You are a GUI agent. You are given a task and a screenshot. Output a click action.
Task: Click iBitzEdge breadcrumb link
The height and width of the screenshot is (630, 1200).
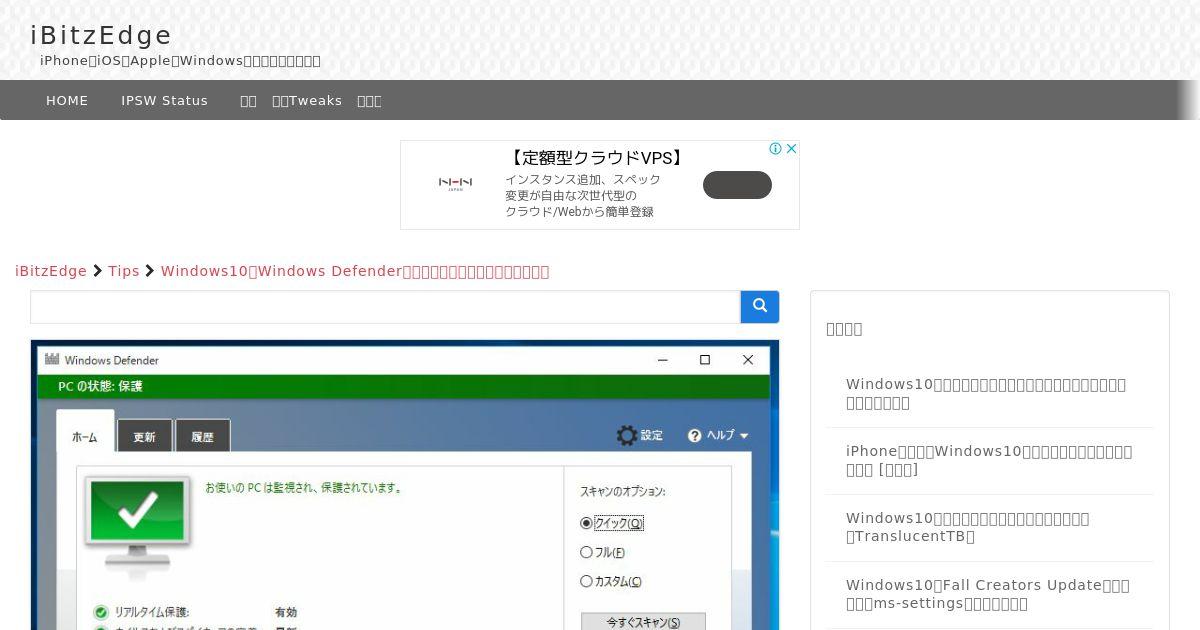51,271
